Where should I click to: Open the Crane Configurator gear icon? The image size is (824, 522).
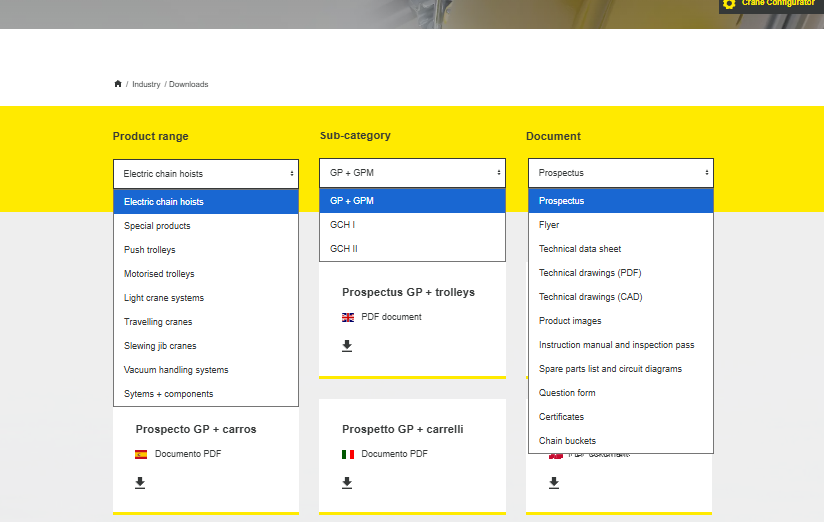(729, 4)
